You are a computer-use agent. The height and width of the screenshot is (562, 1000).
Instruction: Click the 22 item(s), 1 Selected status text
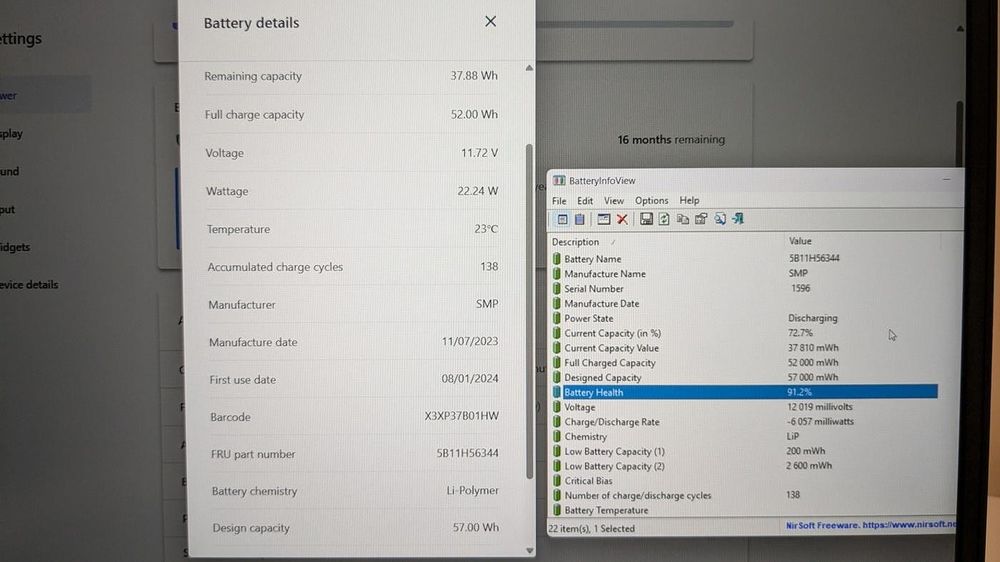tap(591, 528)
